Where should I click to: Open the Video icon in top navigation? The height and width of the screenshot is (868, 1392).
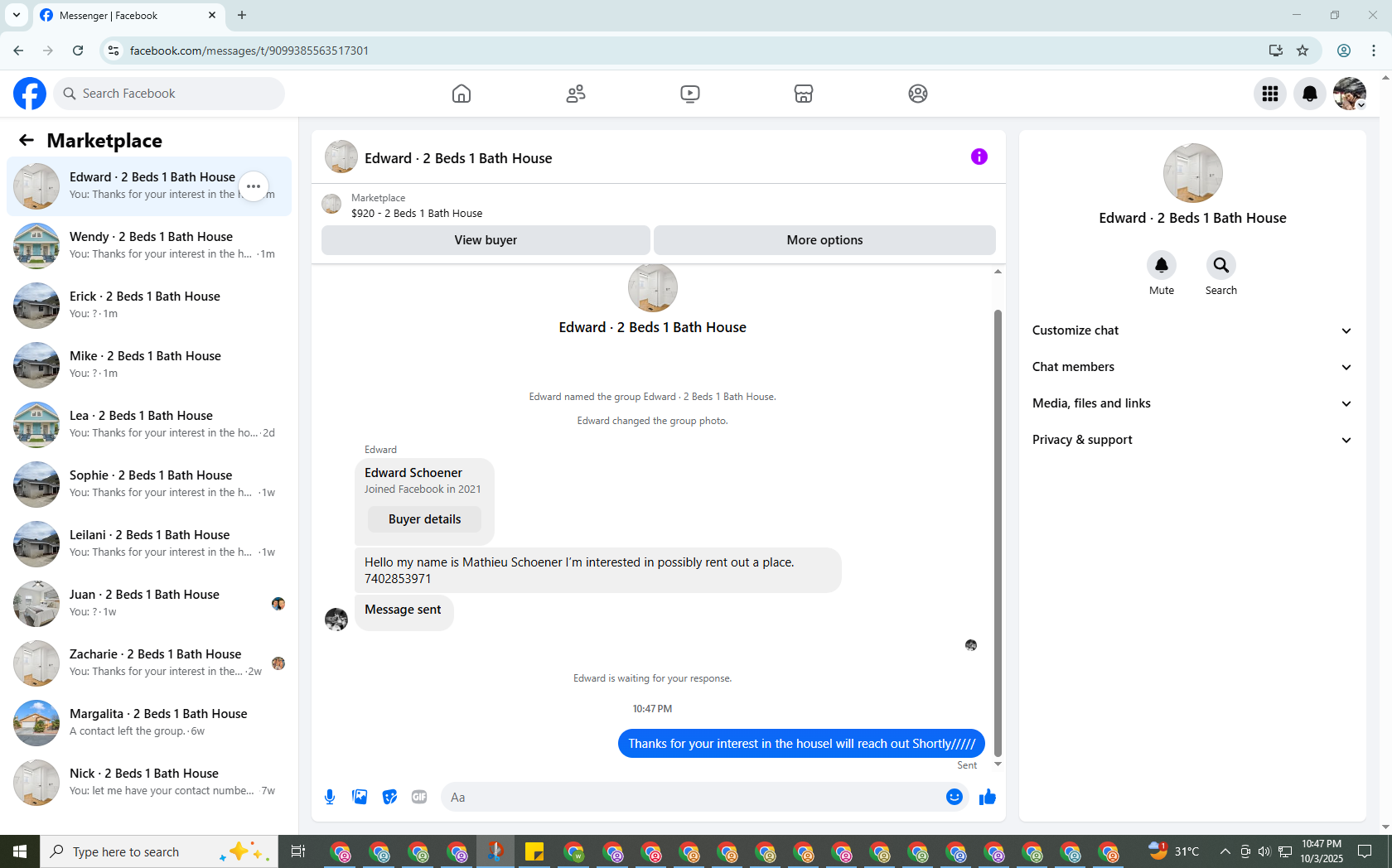(x=690, y=94)
